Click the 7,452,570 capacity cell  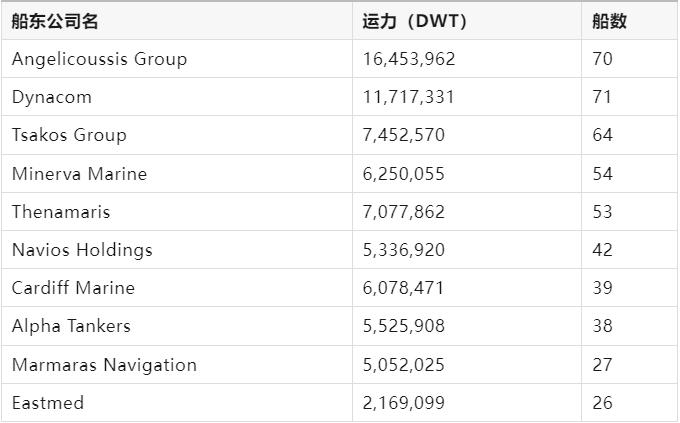pos(467,135)
